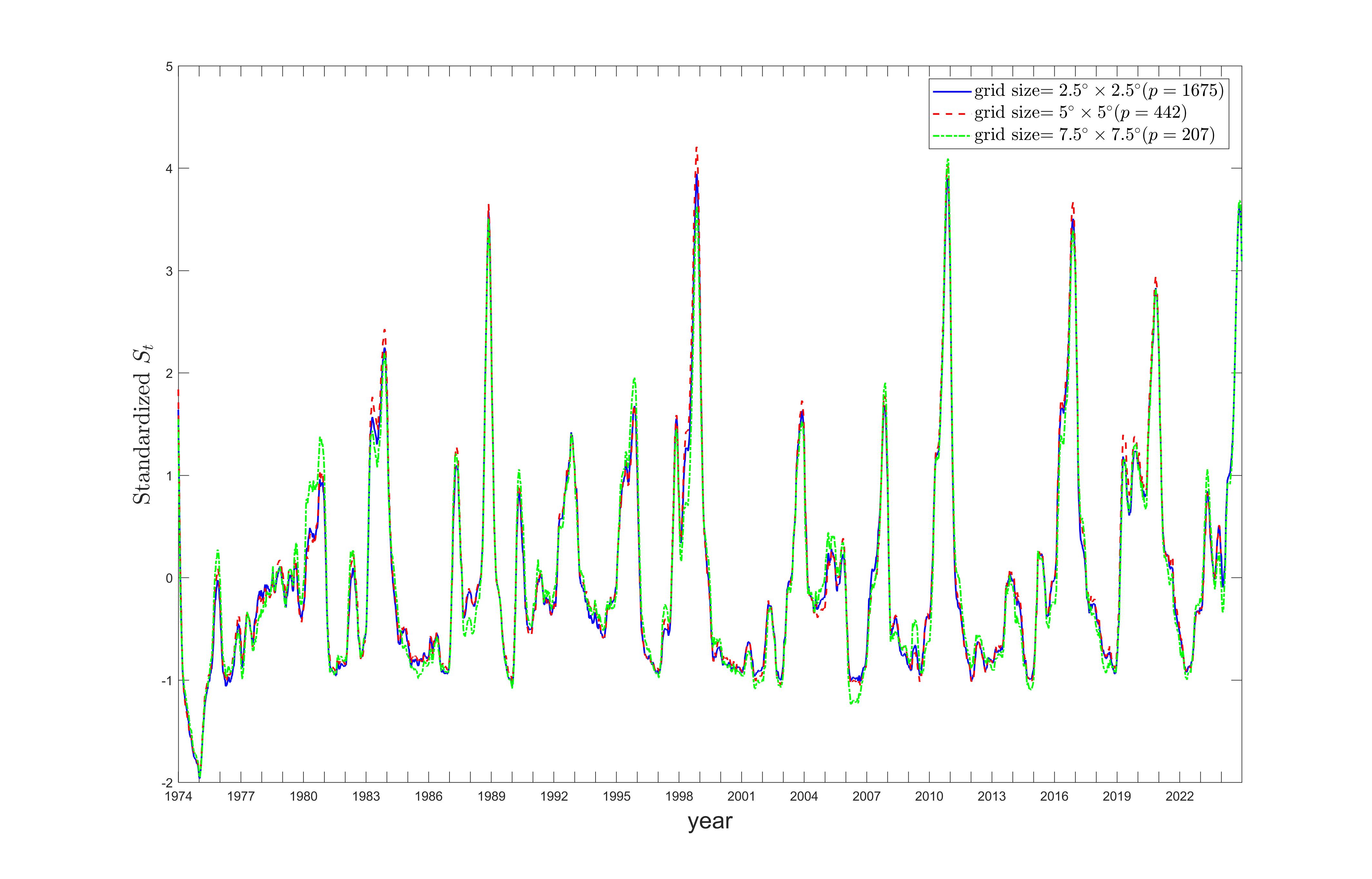Click the 2022 x-axis tick label
This screenshot has width=1372, height=879.
[x=1179, y=797]
